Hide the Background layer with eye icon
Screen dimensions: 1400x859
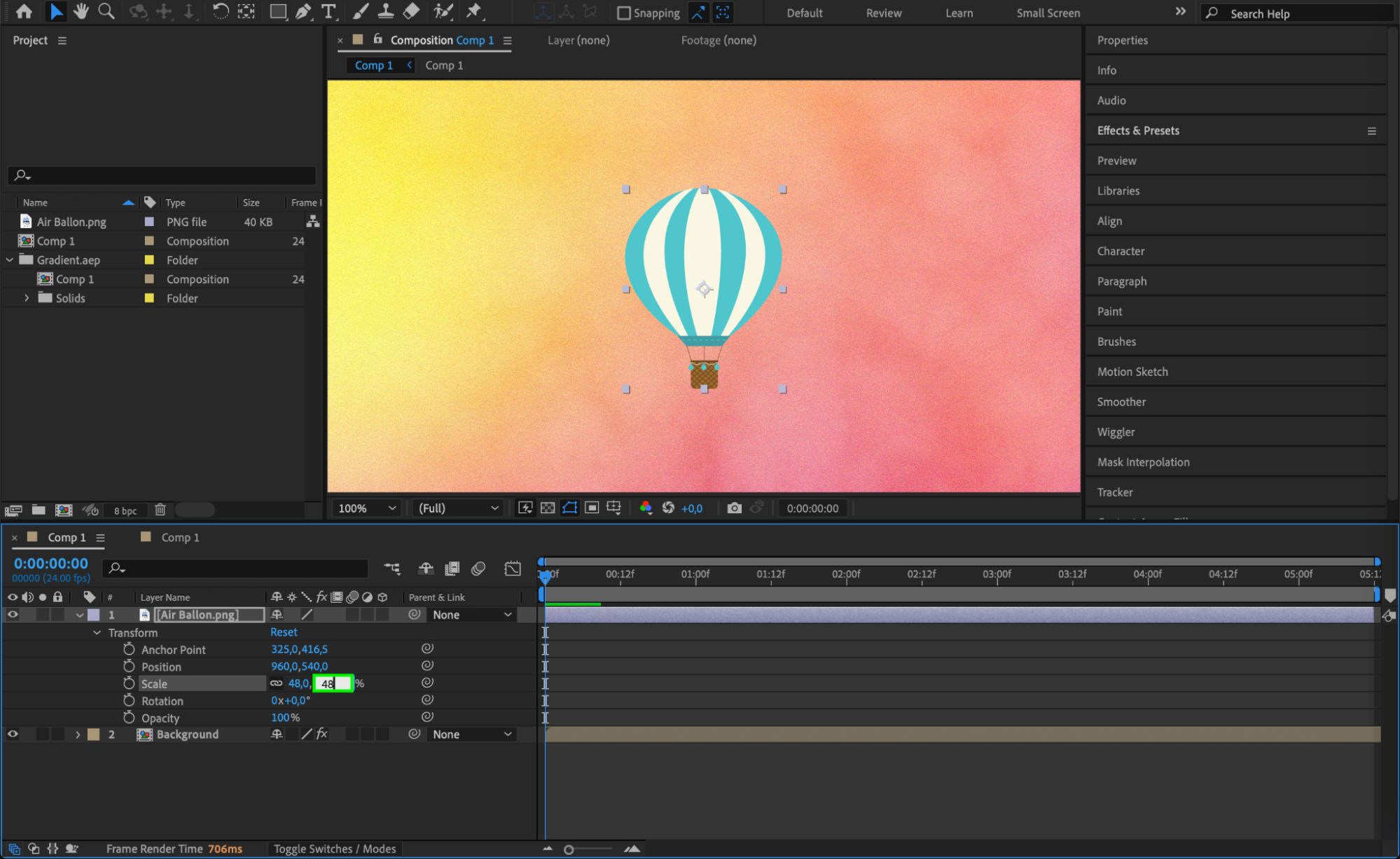click(x=13, y=734)
